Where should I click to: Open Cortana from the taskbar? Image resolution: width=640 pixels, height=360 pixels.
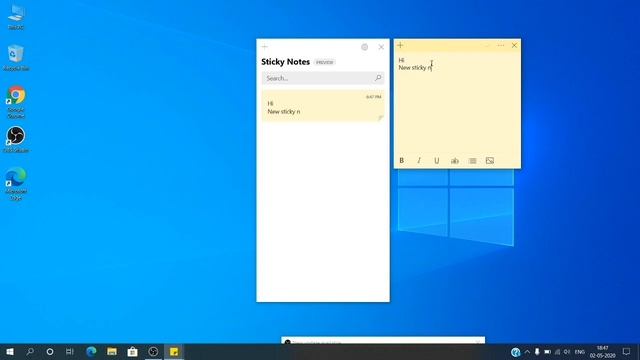point(50,351)
